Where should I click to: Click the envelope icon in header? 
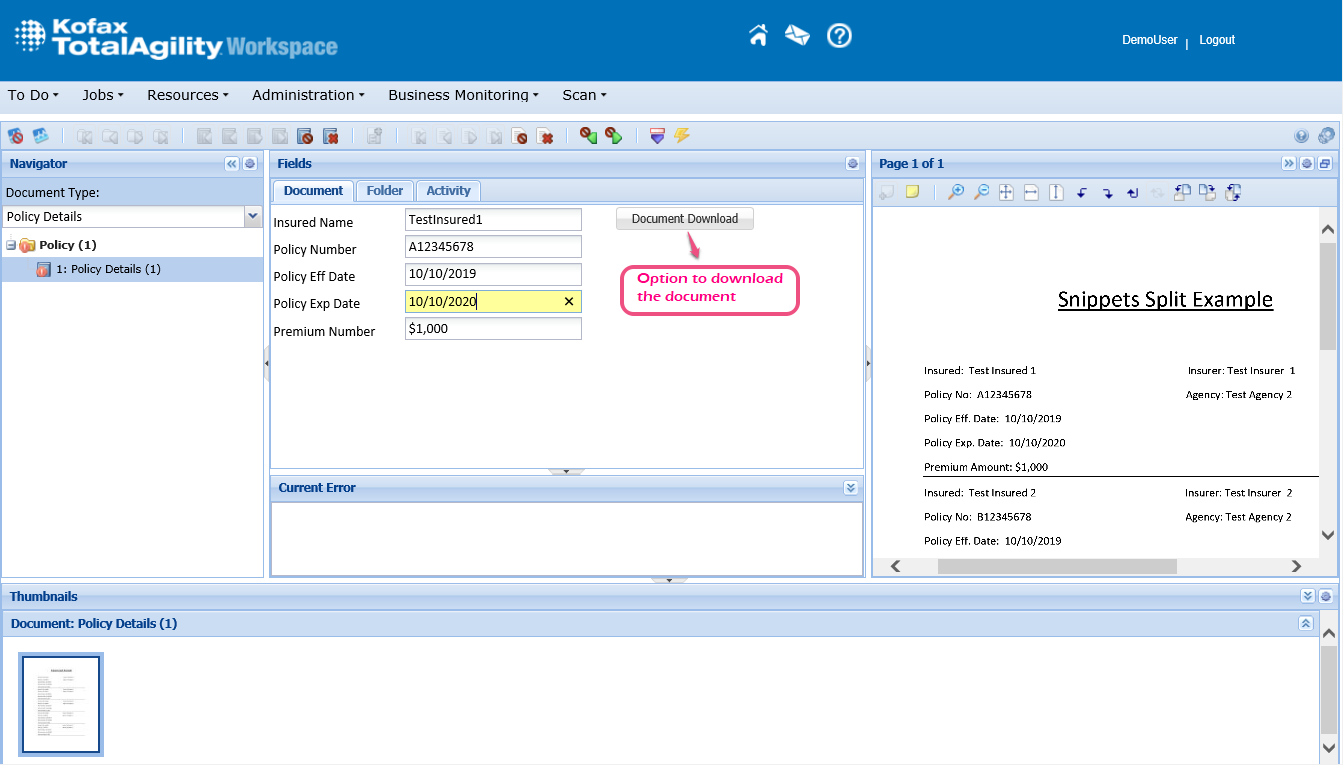(797, 36)
